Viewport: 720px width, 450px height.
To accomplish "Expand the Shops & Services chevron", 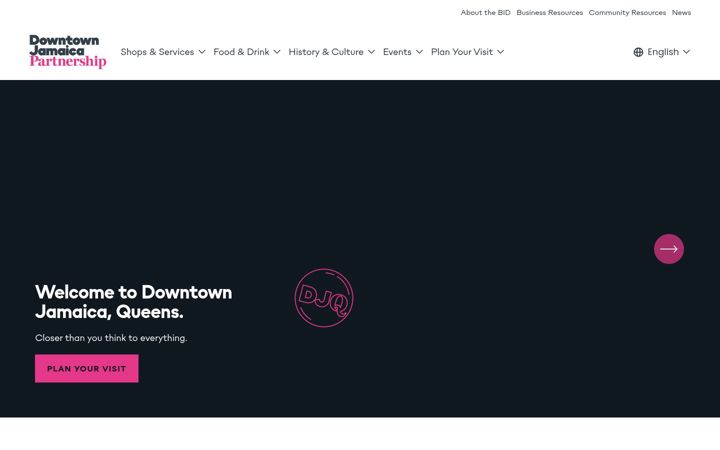I will pos(202,52).
